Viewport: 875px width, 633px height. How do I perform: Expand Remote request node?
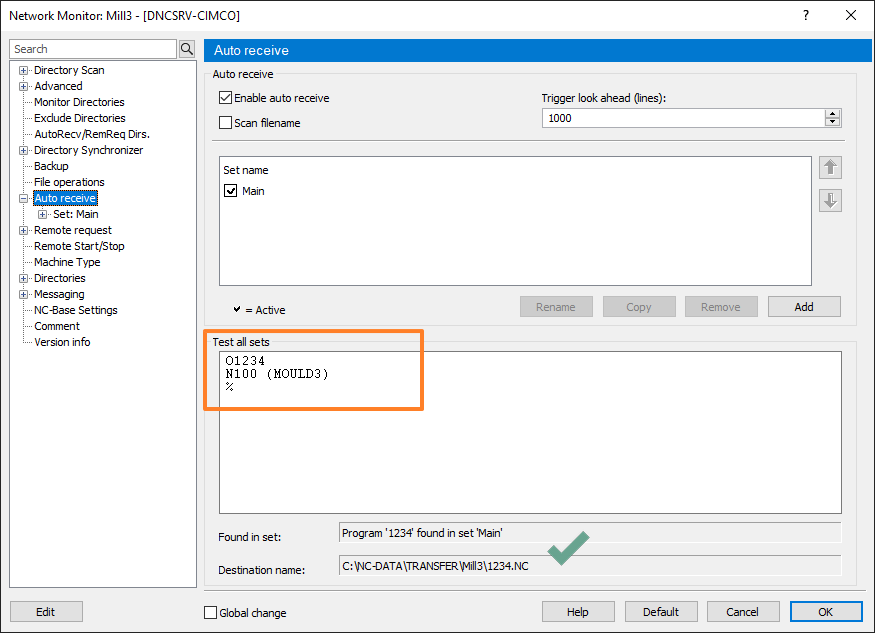[23, 230]
